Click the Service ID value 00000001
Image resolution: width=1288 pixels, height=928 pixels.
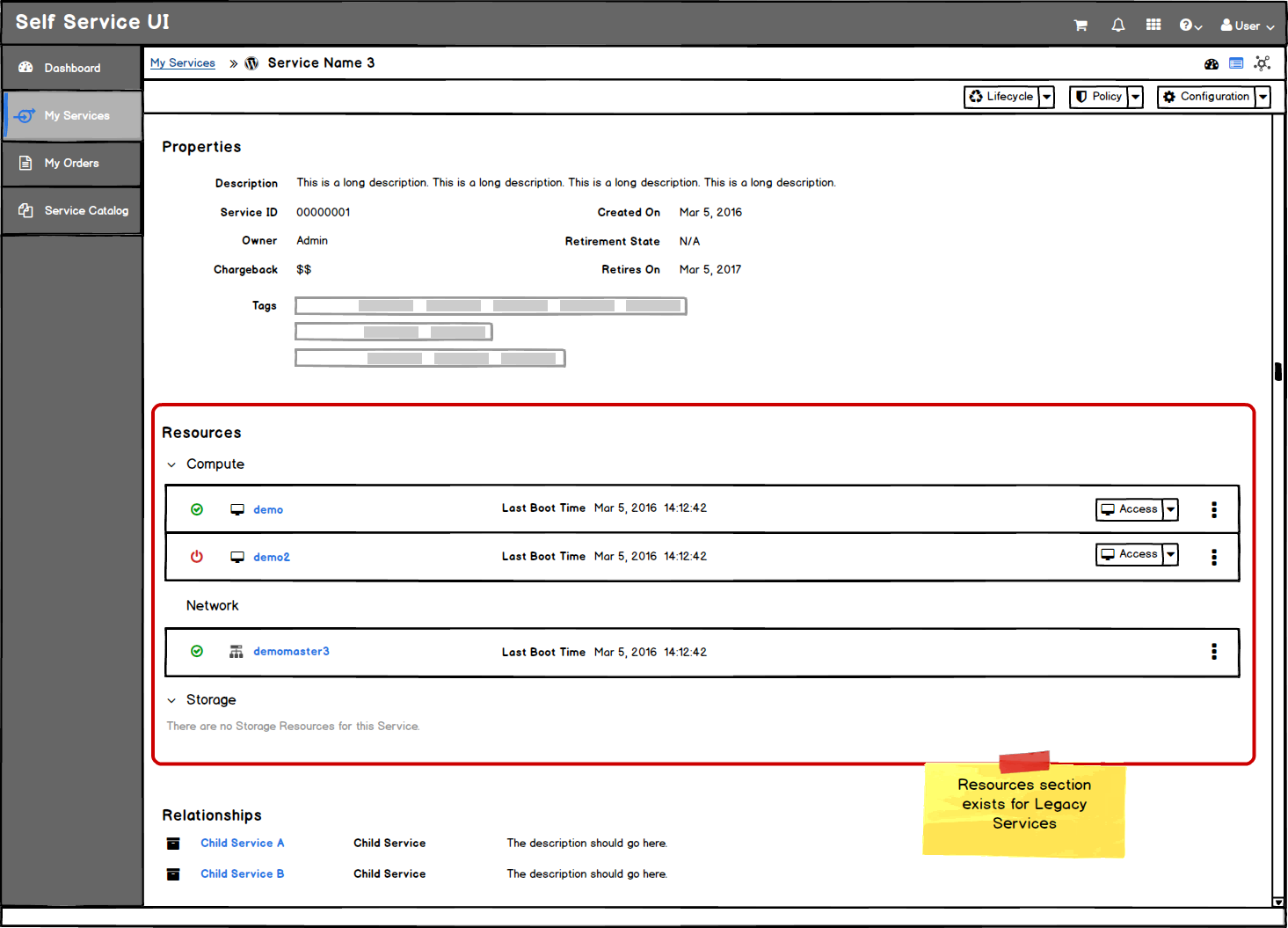coord(324,212)
